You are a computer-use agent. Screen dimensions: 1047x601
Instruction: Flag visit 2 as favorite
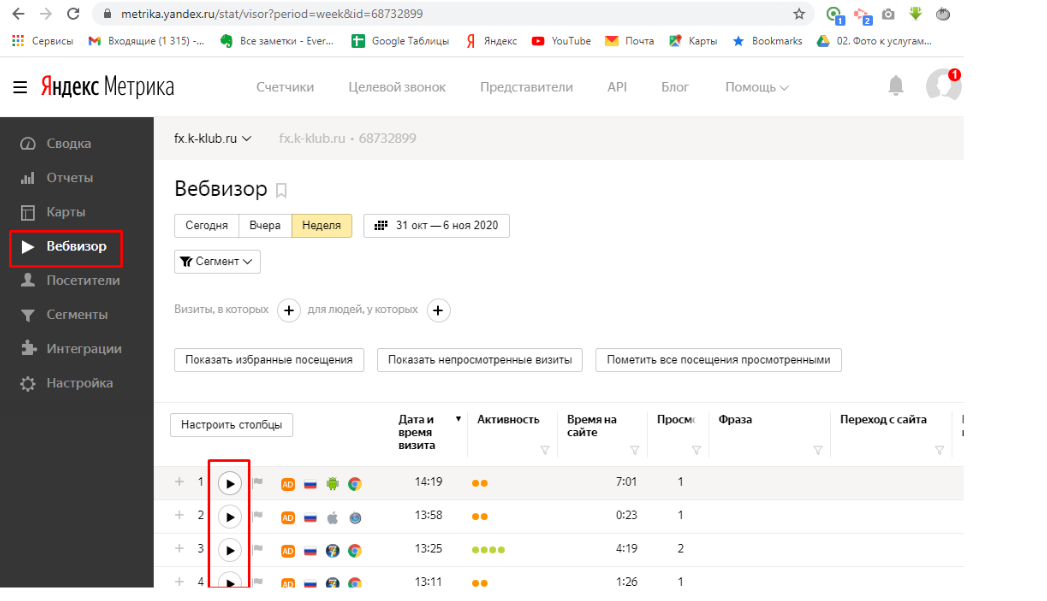[x=258, y=516]
